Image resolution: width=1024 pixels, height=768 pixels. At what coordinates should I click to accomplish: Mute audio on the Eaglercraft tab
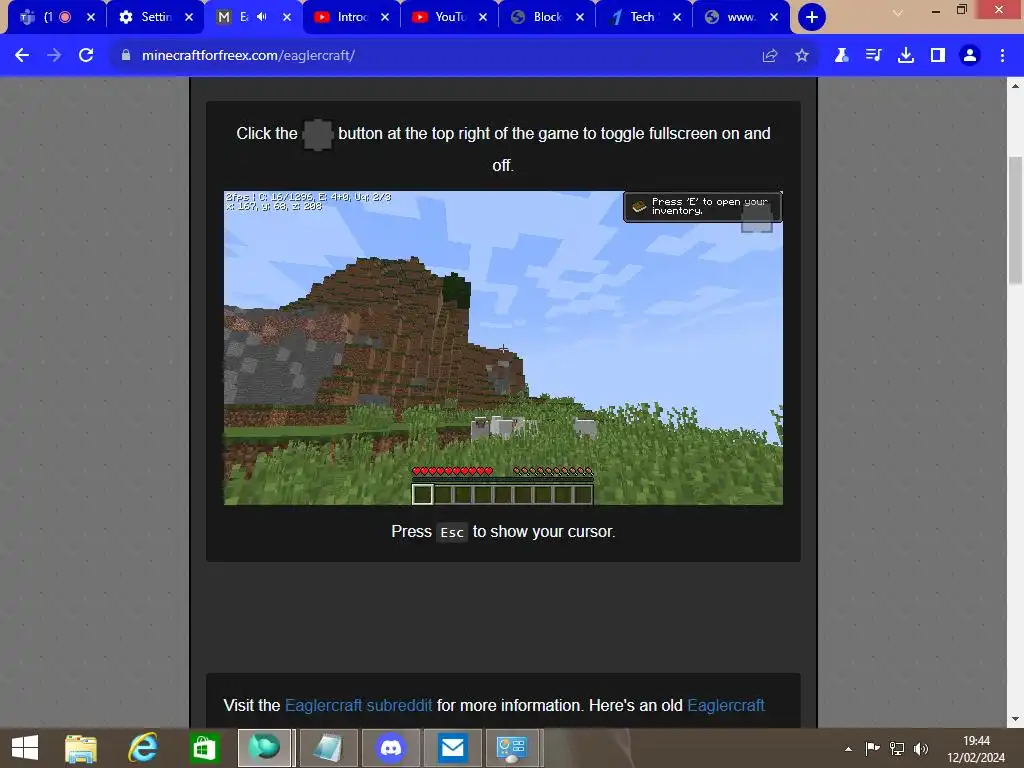[x=262, y=17]
